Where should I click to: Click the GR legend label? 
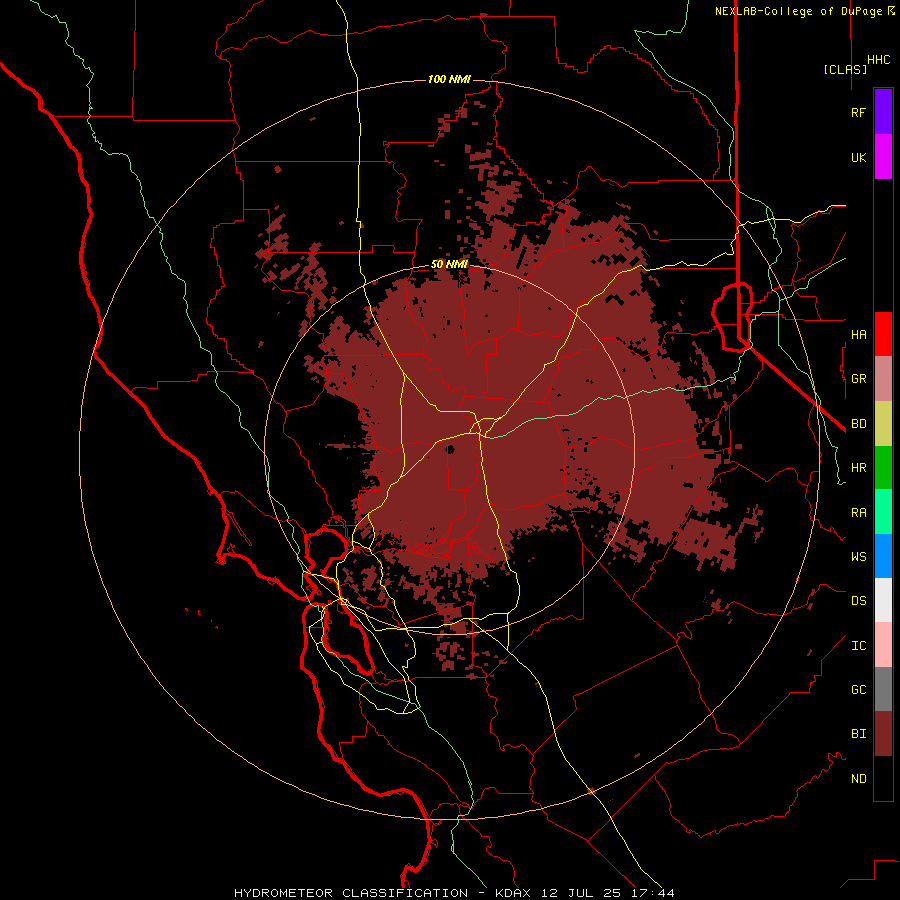[x=858, y=379]
